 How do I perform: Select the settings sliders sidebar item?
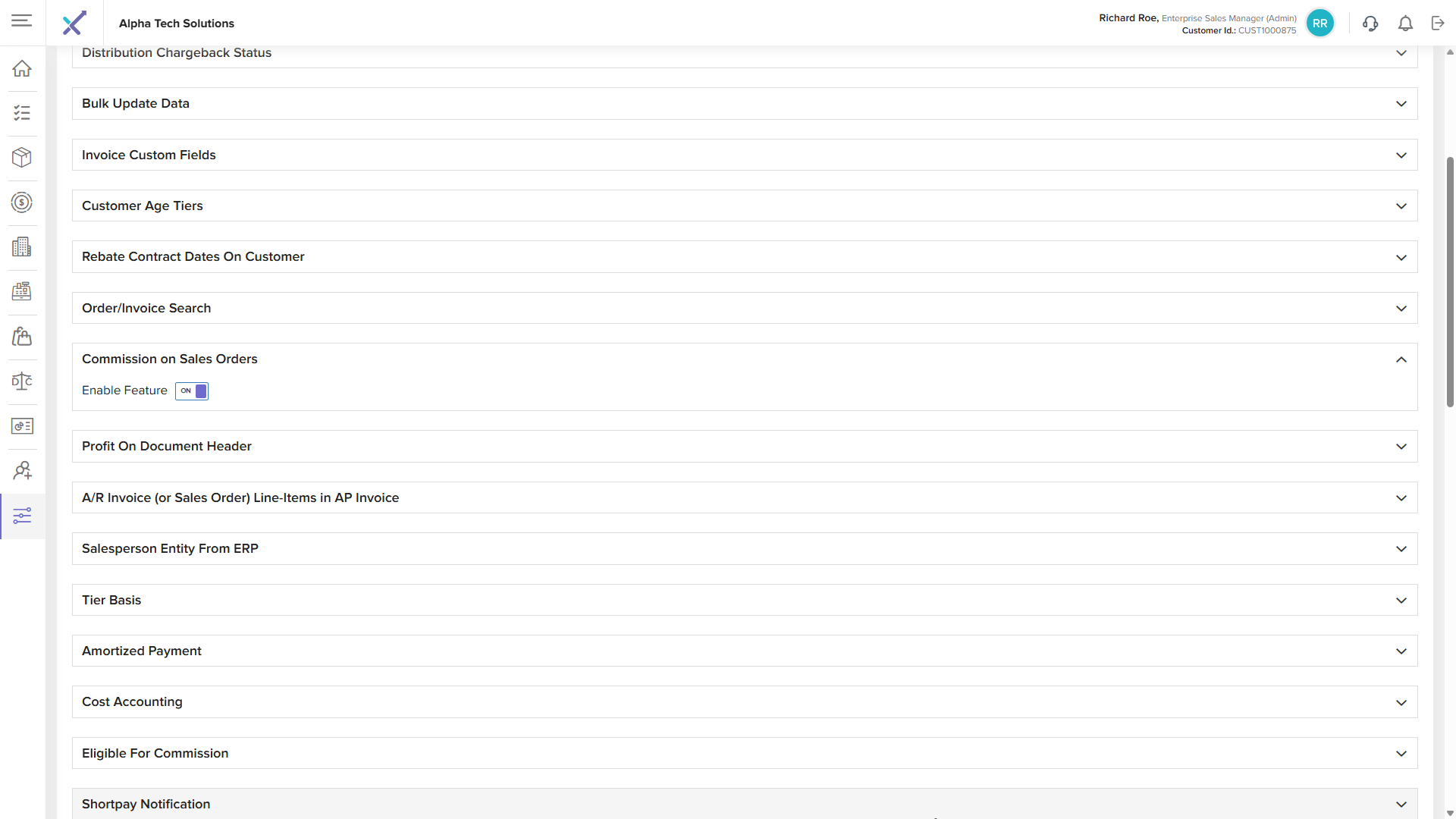click(22, 516)
